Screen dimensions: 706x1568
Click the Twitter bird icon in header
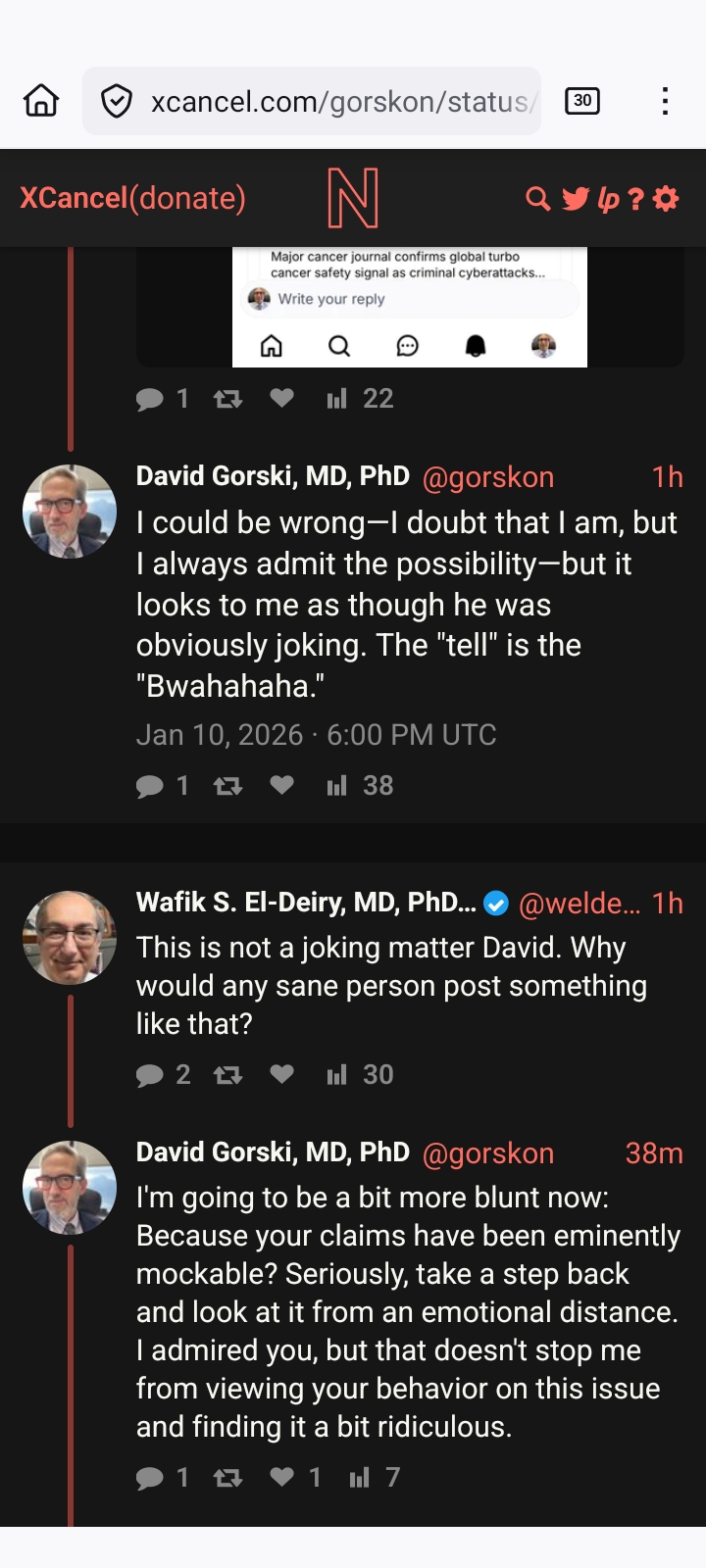coord(575,199)
